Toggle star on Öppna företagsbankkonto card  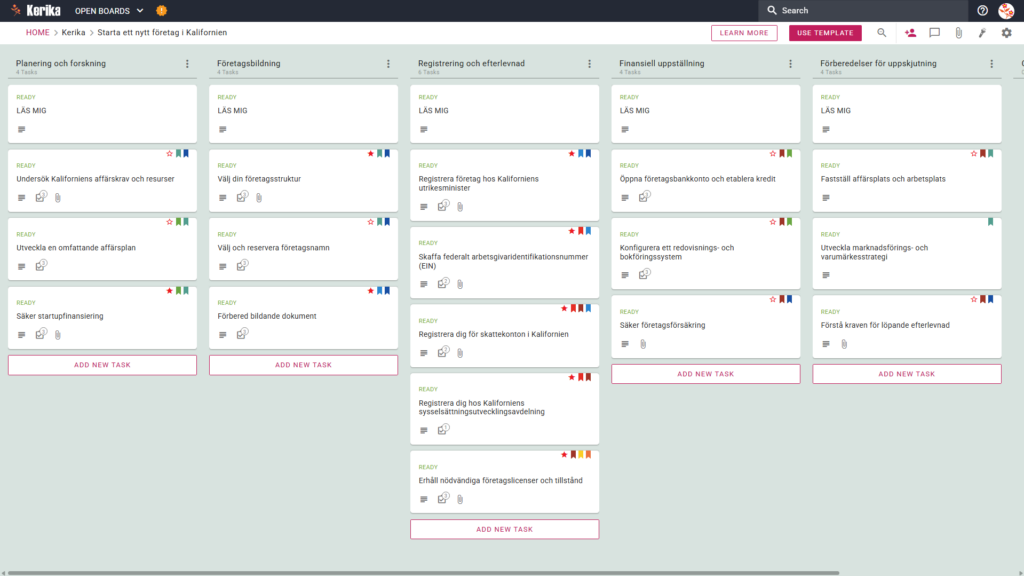[x=773, y=153]
